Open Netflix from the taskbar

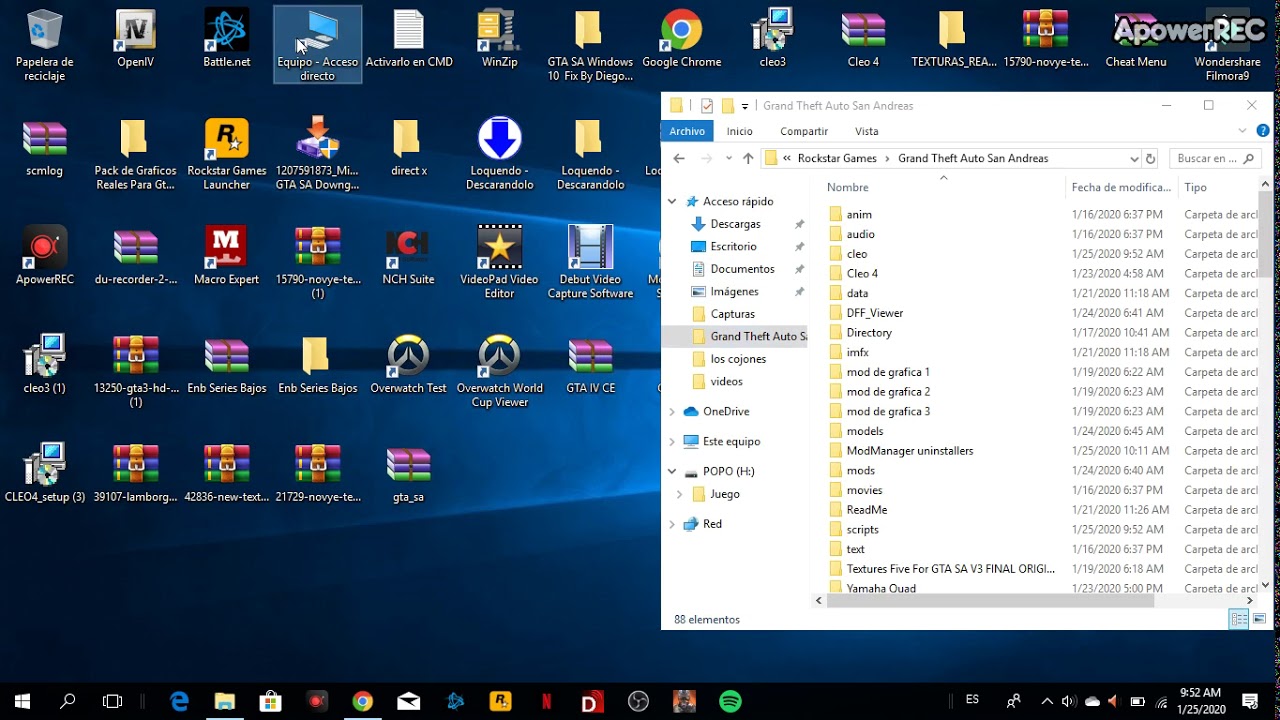(546, 702)
